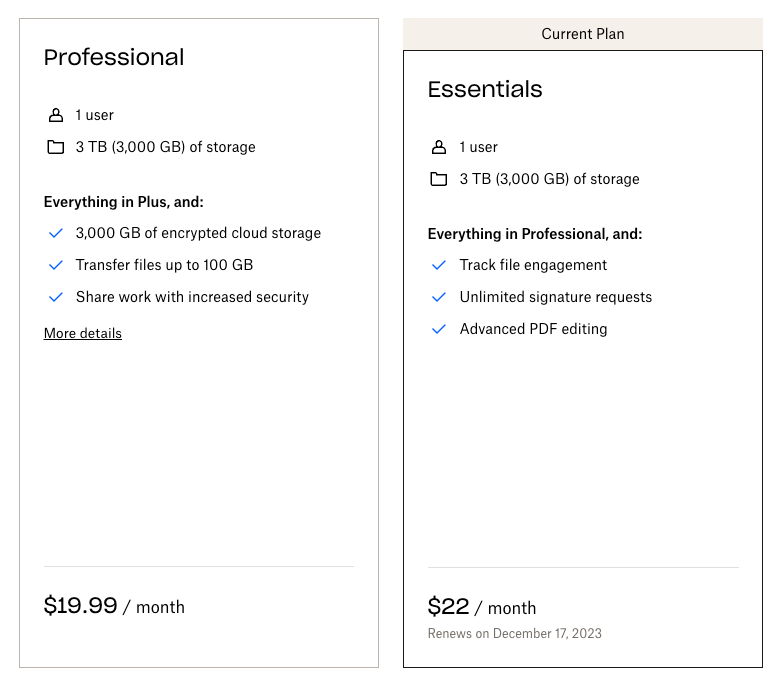Select the Essentials plan title
This screenshot has width=777, height=683.
click(485, 89)
